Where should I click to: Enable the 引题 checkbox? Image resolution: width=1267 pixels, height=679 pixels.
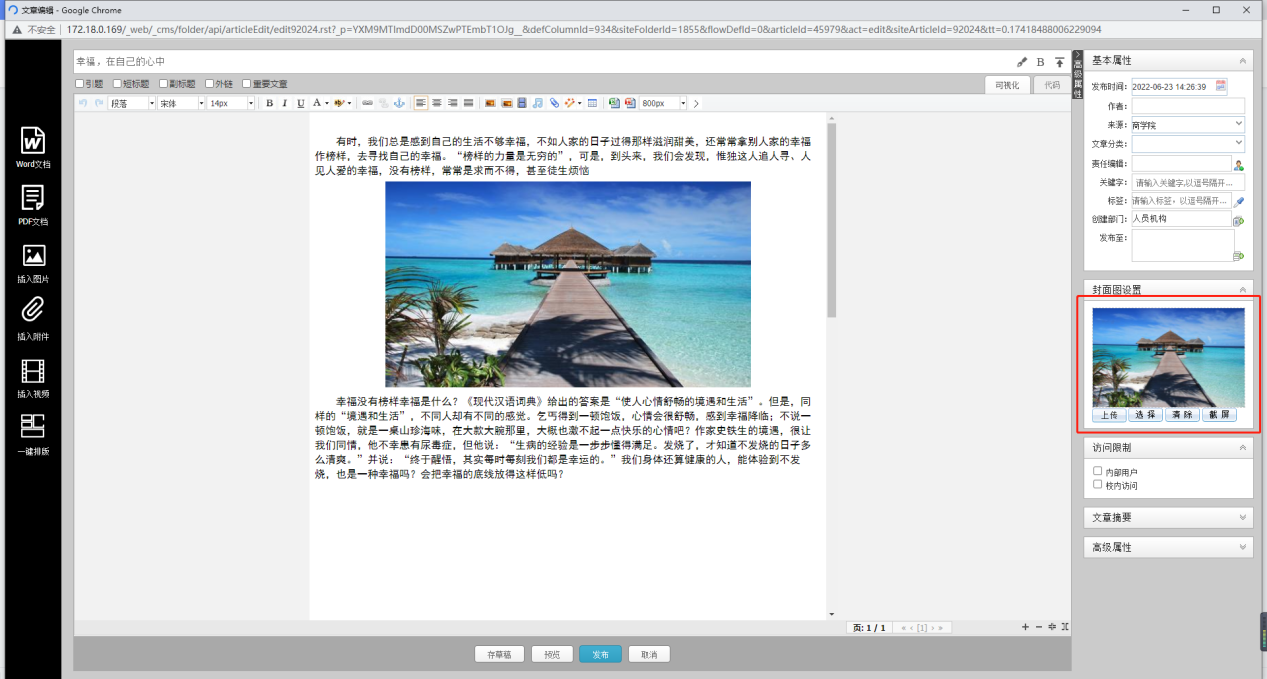(80, 84)
